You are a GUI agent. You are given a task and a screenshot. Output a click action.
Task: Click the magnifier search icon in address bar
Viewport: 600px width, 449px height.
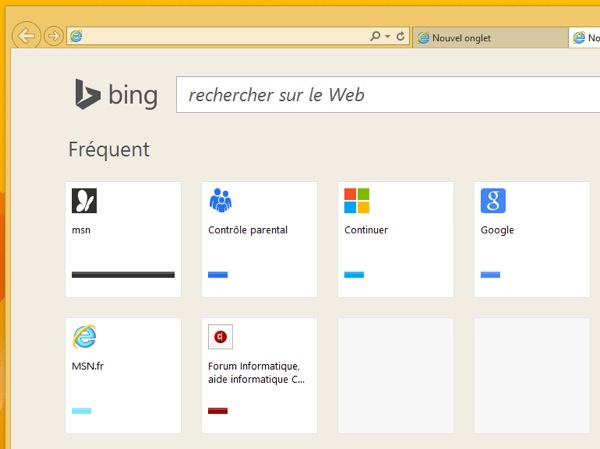[375, 36]
